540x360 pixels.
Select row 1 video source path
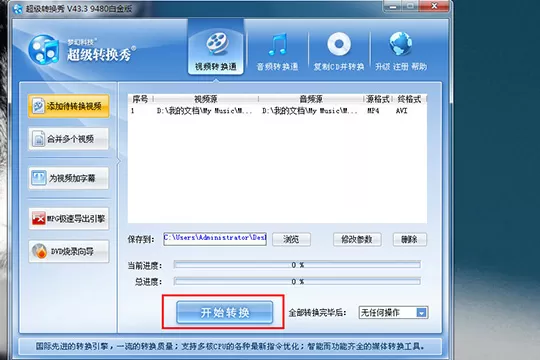click(205, 111)
